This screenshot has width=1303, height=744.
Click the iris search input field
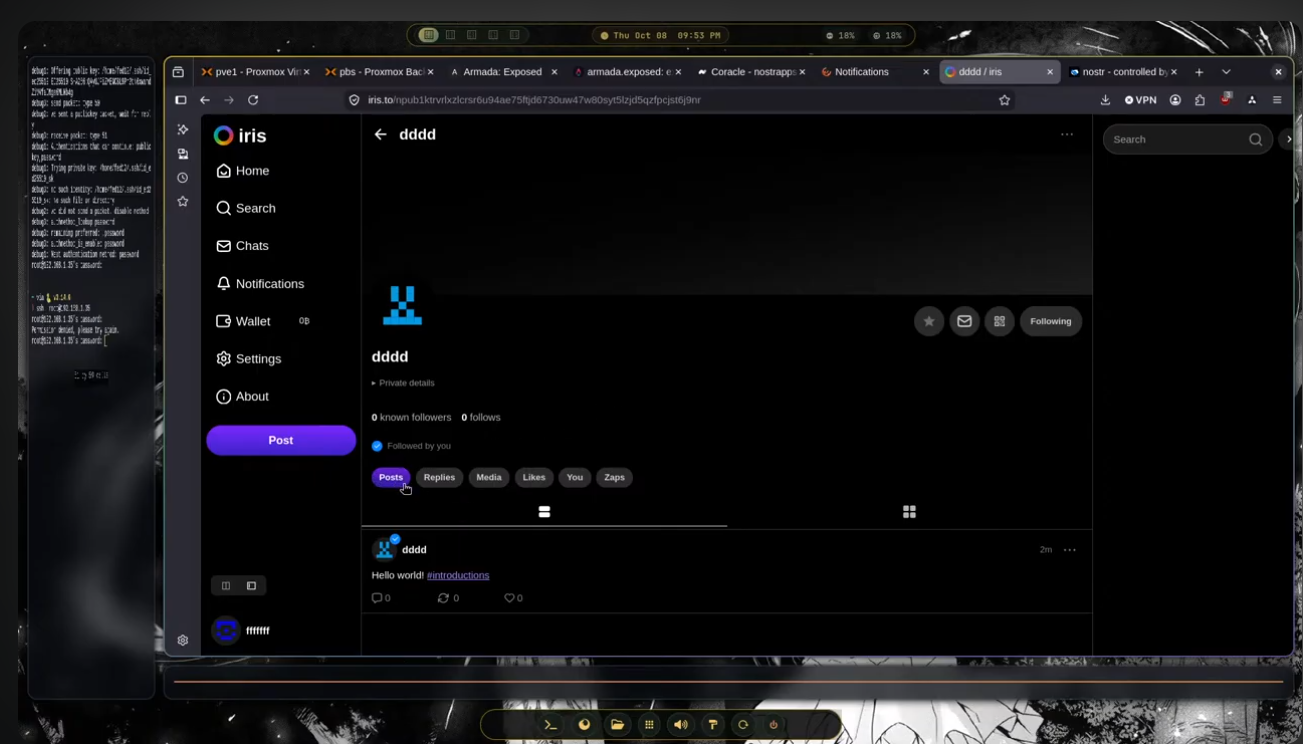point(1187,140)
